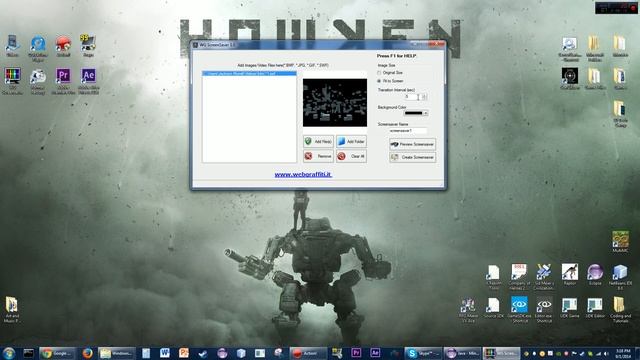Image resolution: width=640 pixels, height=360 pixels.
Task: Switch to the Action! taskbar item
Action: point(308,353)
